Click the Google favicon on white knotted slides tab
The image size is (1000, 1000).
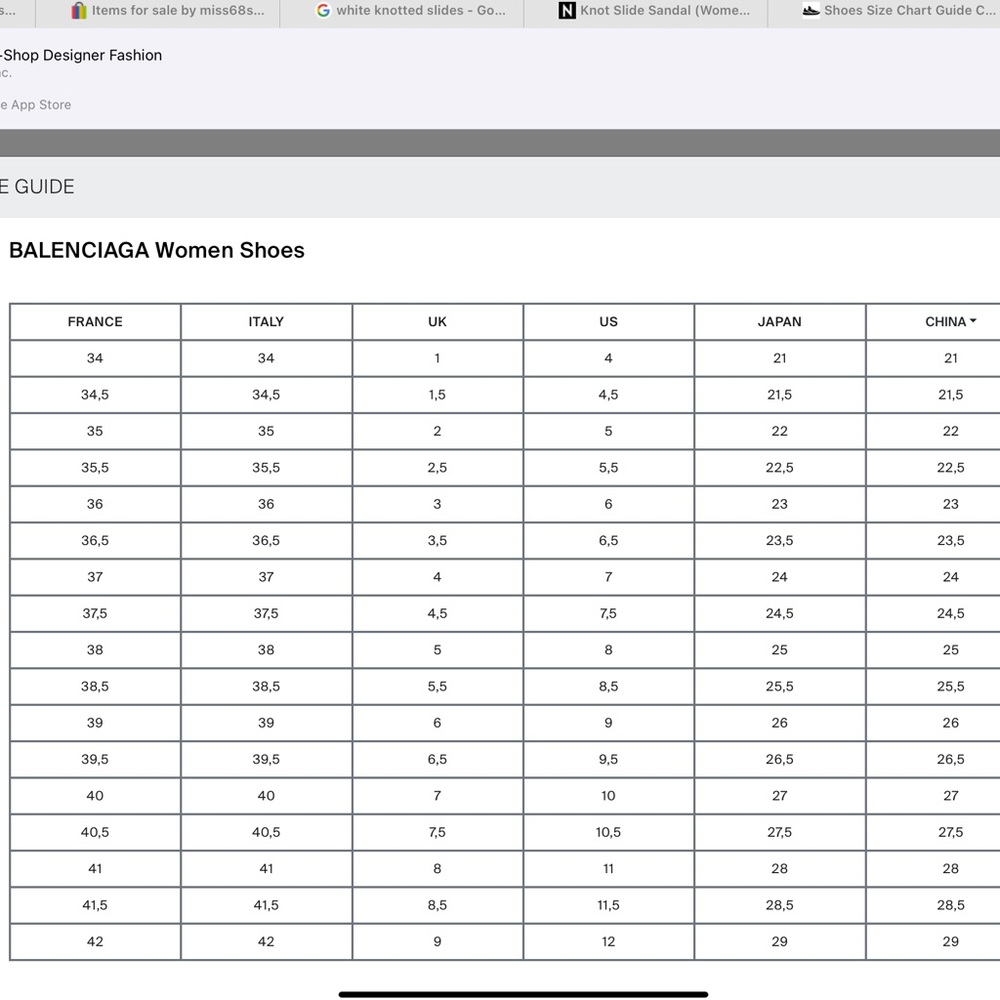click(323, 11)
